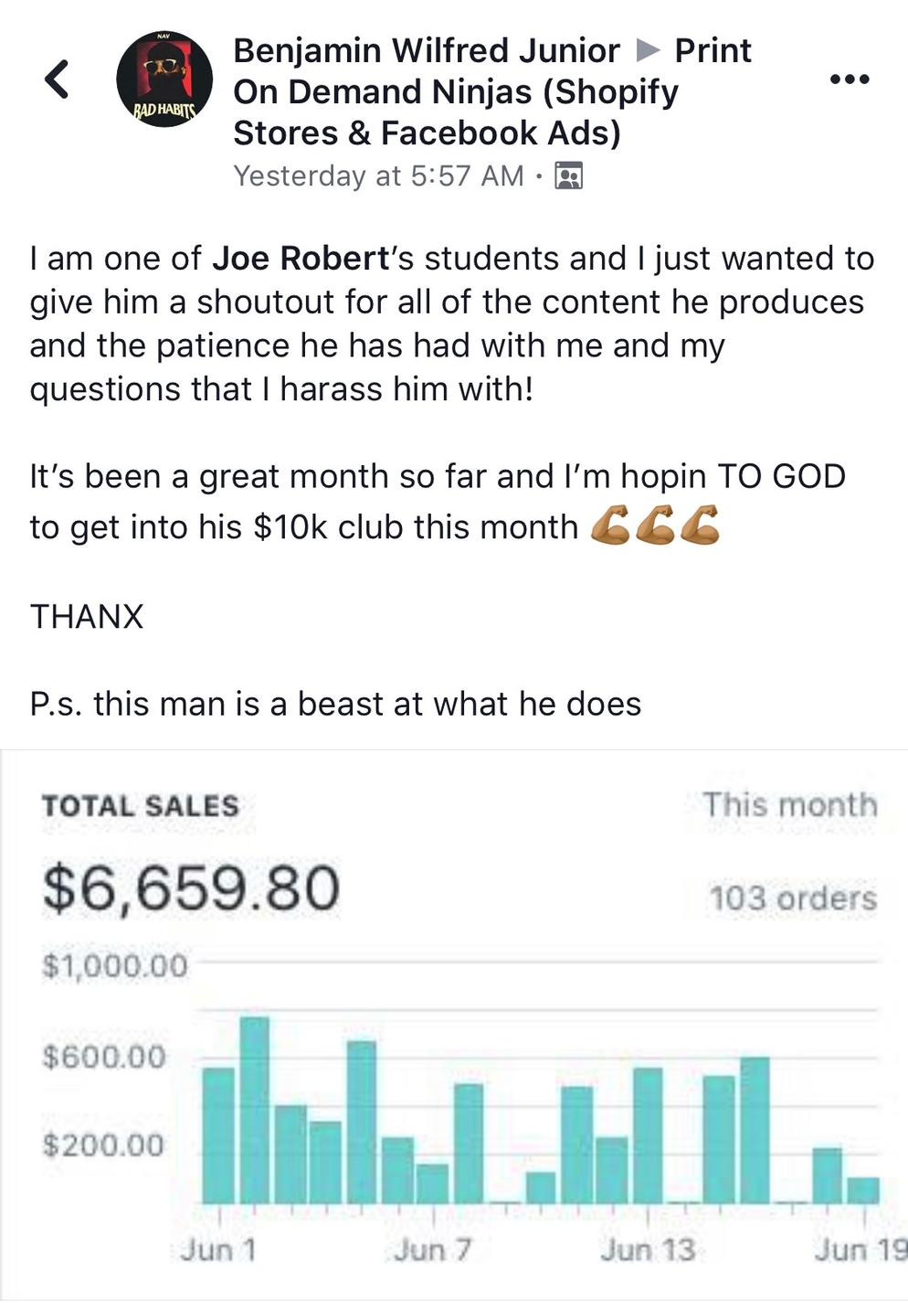Tap the Jun 13 axis label
908x1316 pixels.
(648, 1249)
